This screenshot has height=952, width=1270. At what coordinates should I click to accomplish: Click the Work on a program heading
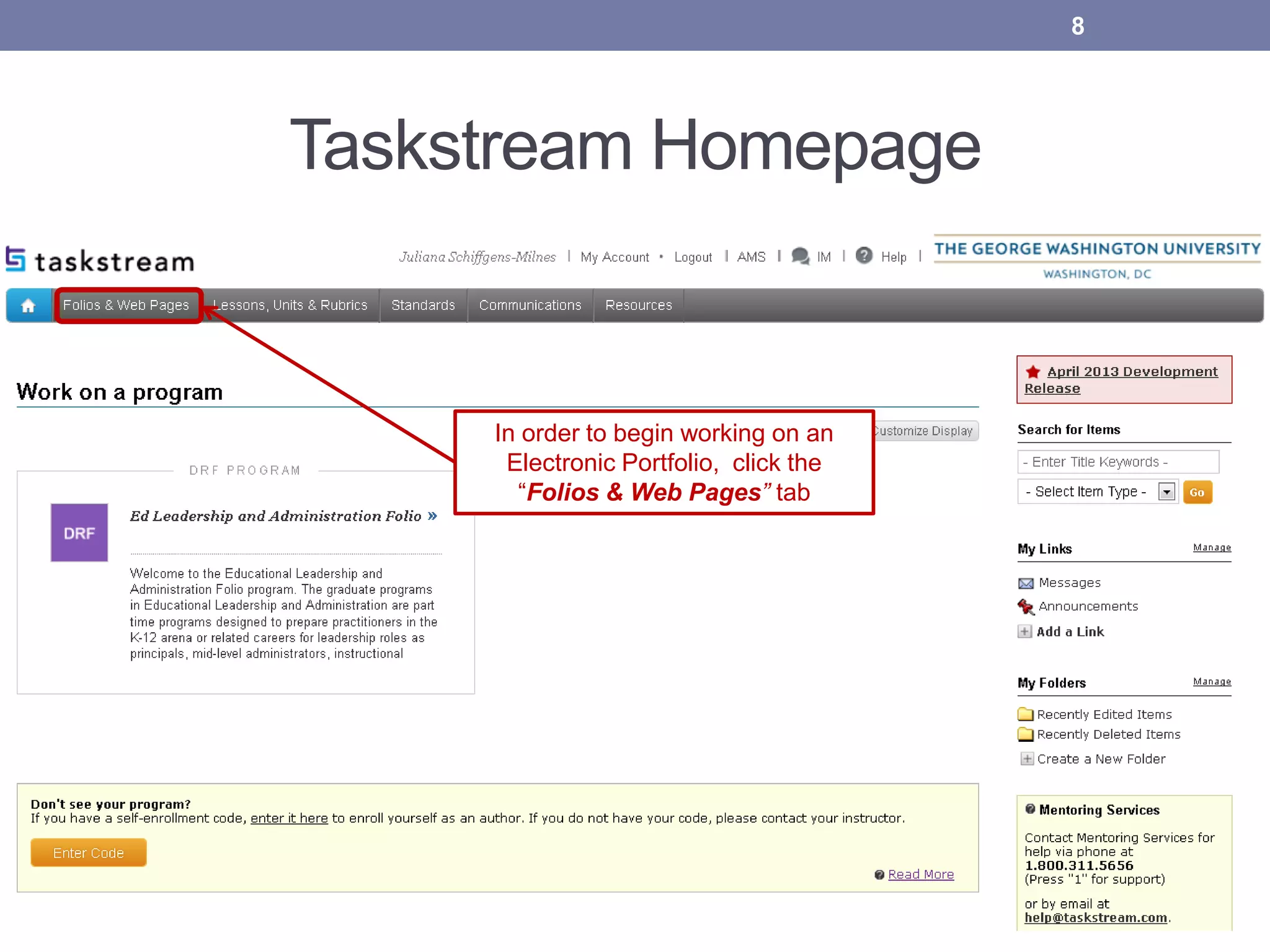coord(120,392)
